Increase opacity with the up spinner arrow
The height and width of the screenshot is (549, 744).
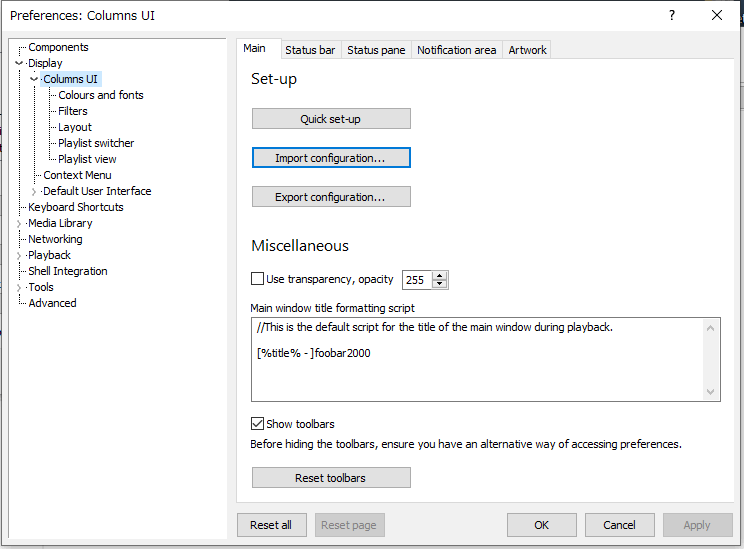440,276
